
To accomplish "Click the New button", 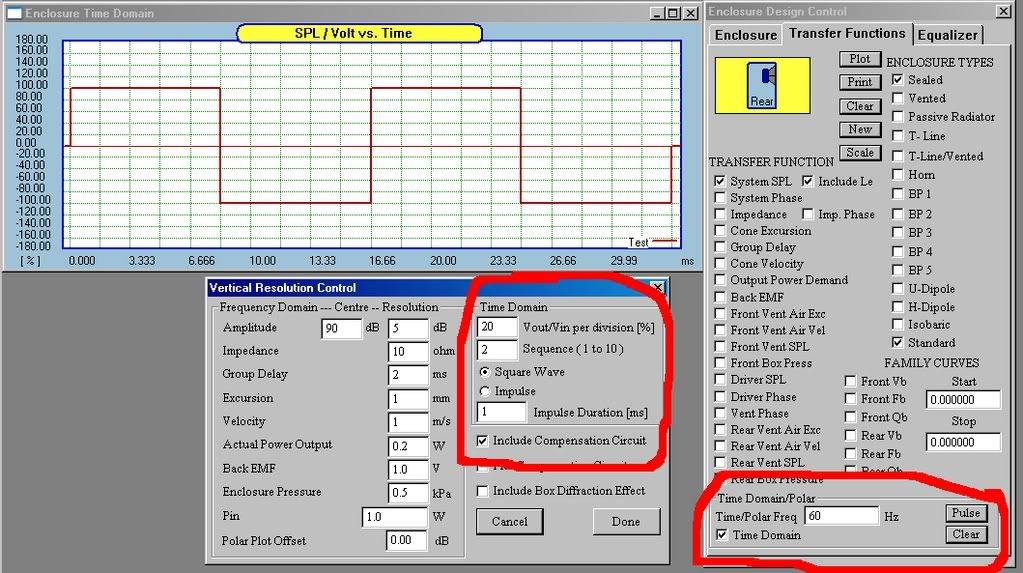I will (859, 129).
